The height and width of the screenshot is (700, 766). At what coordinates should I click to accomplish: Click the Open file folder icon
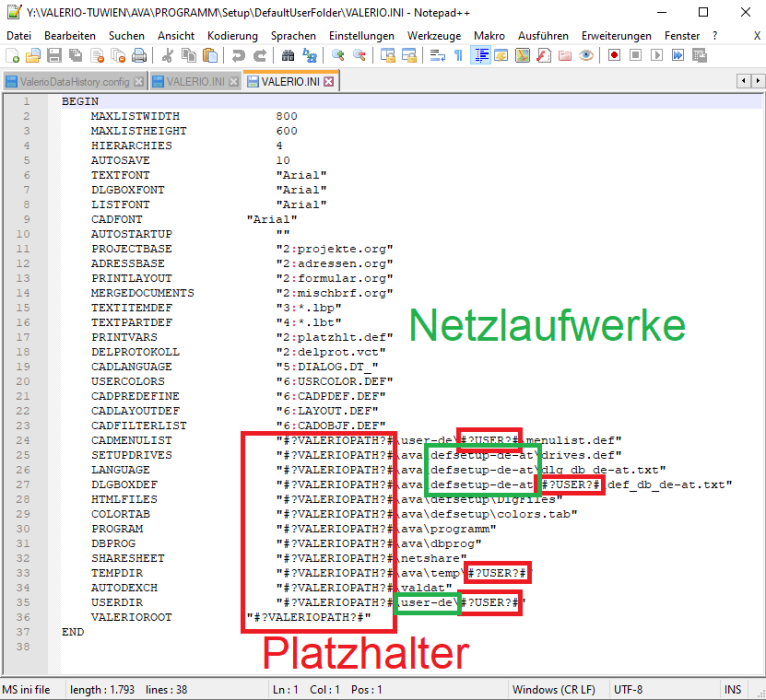tap(33, 56)
